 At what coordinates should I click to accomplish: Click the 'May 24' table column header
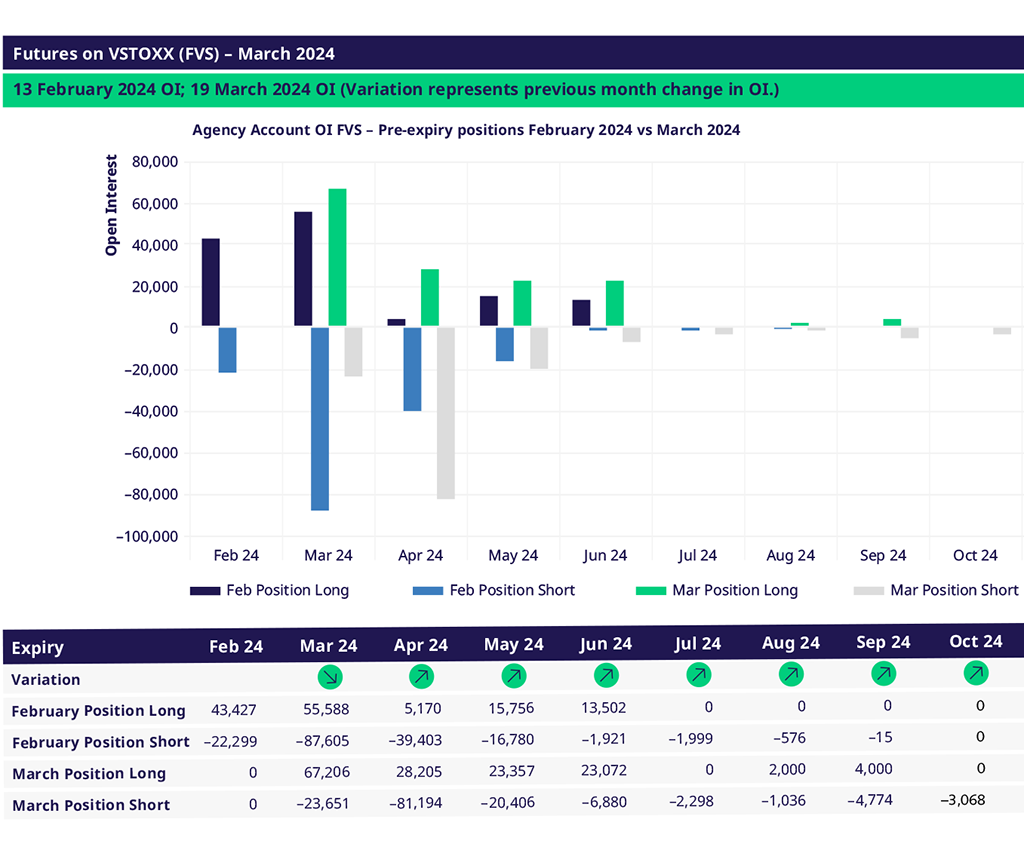click(x=513, y=645)
